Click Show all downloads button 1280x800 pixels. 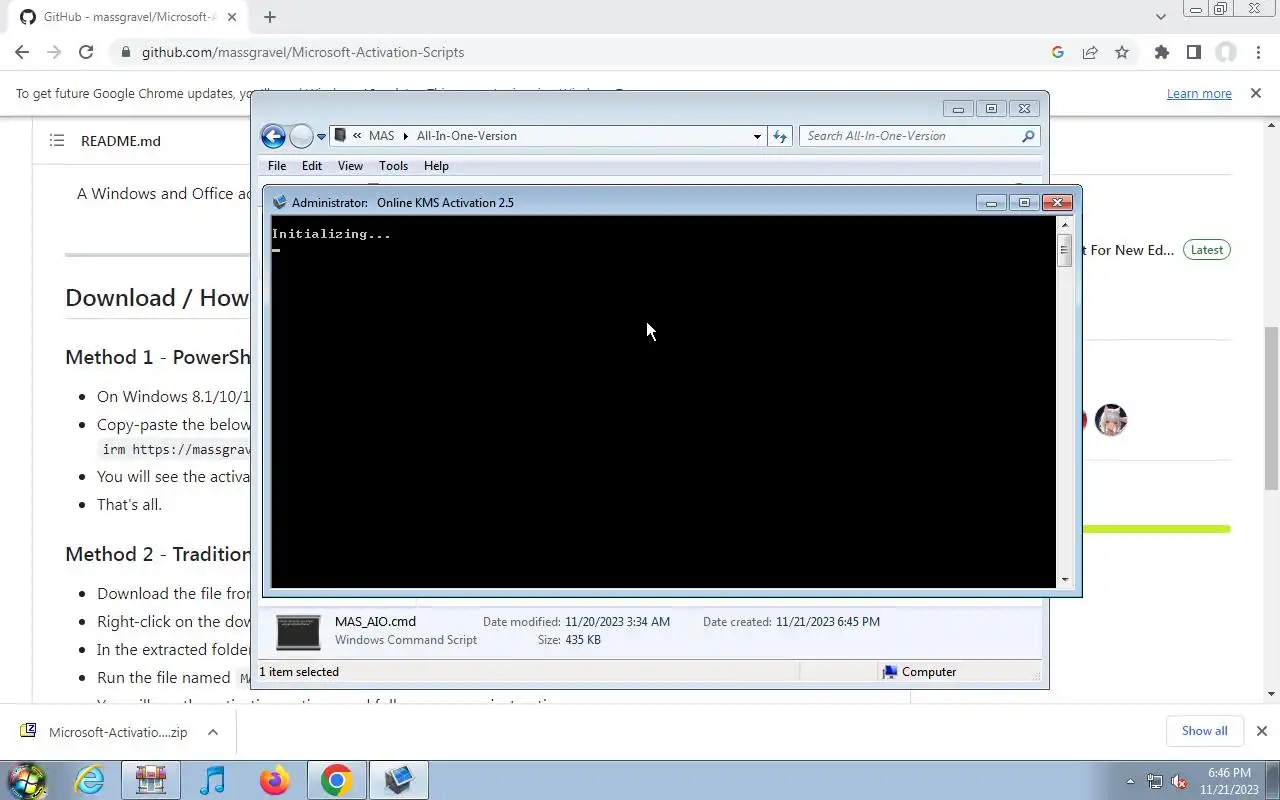coord(1204,731)
